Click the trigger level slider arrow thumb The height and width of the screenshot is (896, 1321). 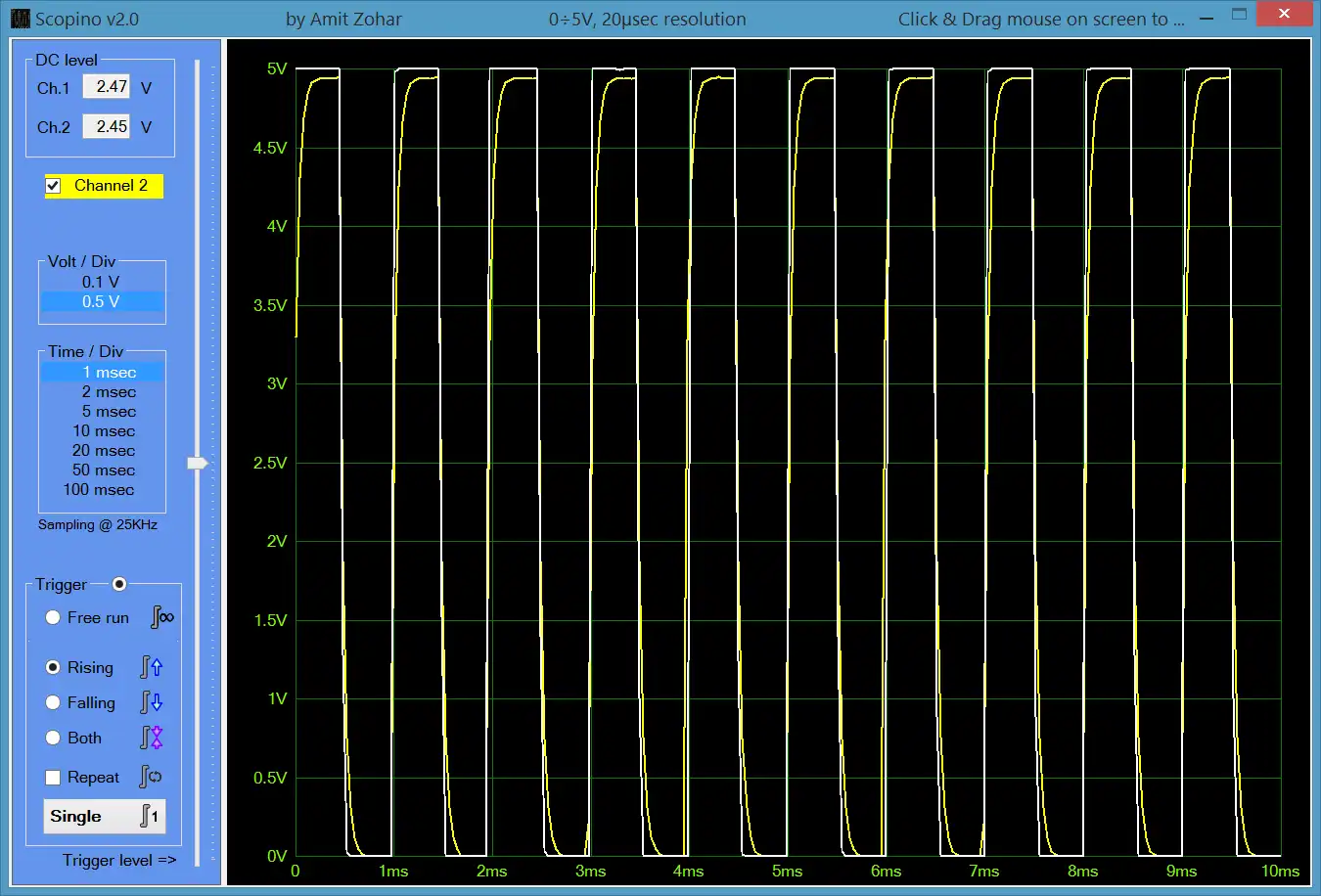tap(198, 463)
